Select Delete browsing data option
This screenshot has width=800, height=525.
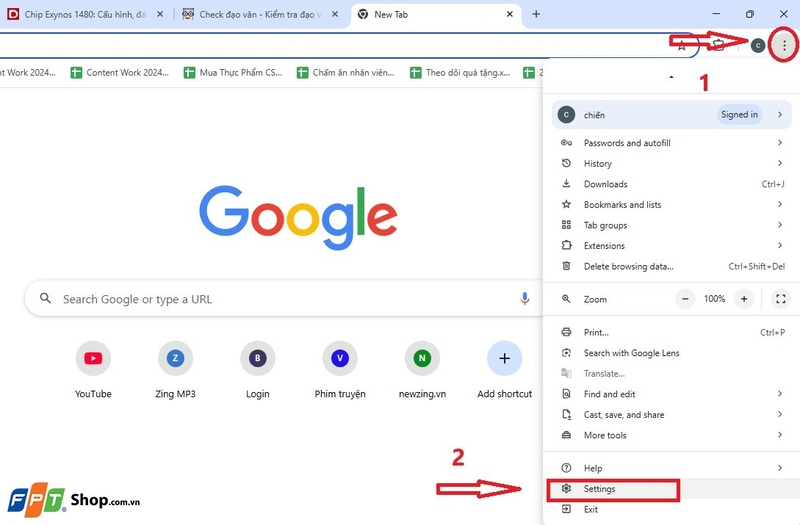point(671,266)
